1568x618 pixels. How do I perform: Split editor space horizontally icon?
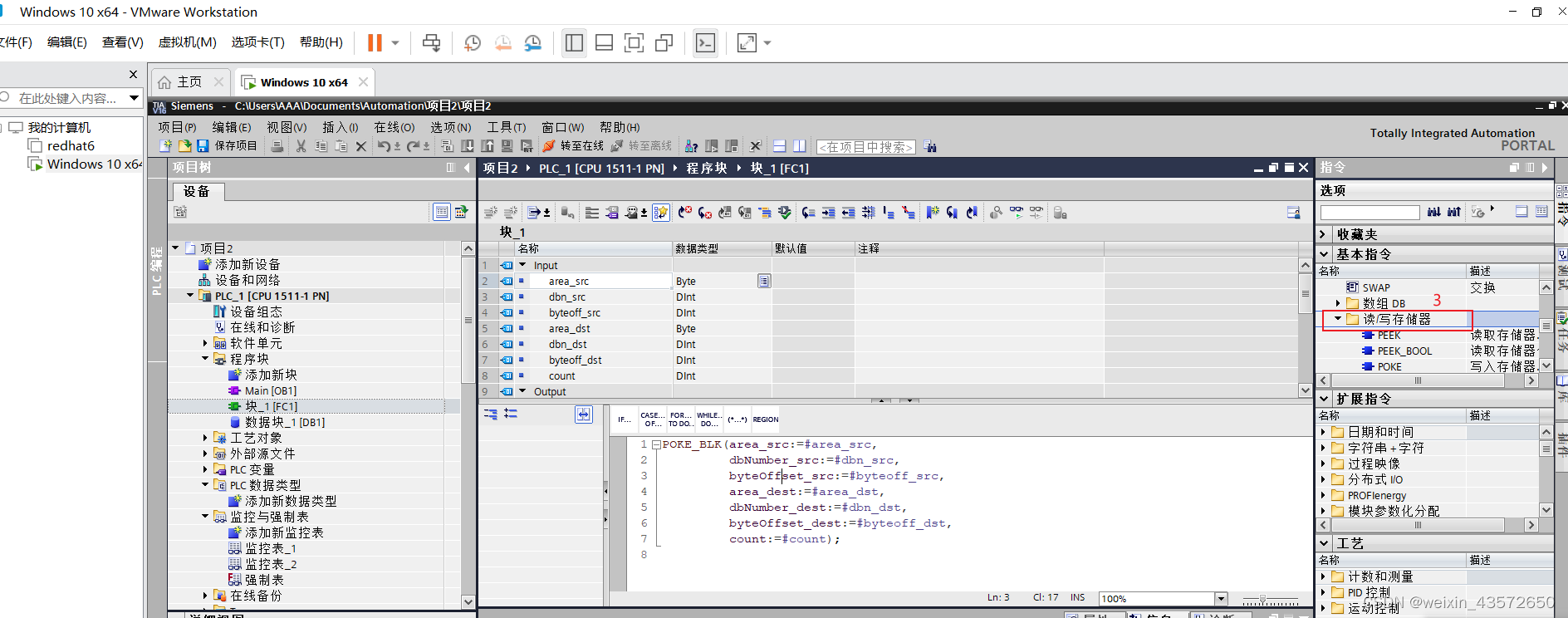point(780,146)
